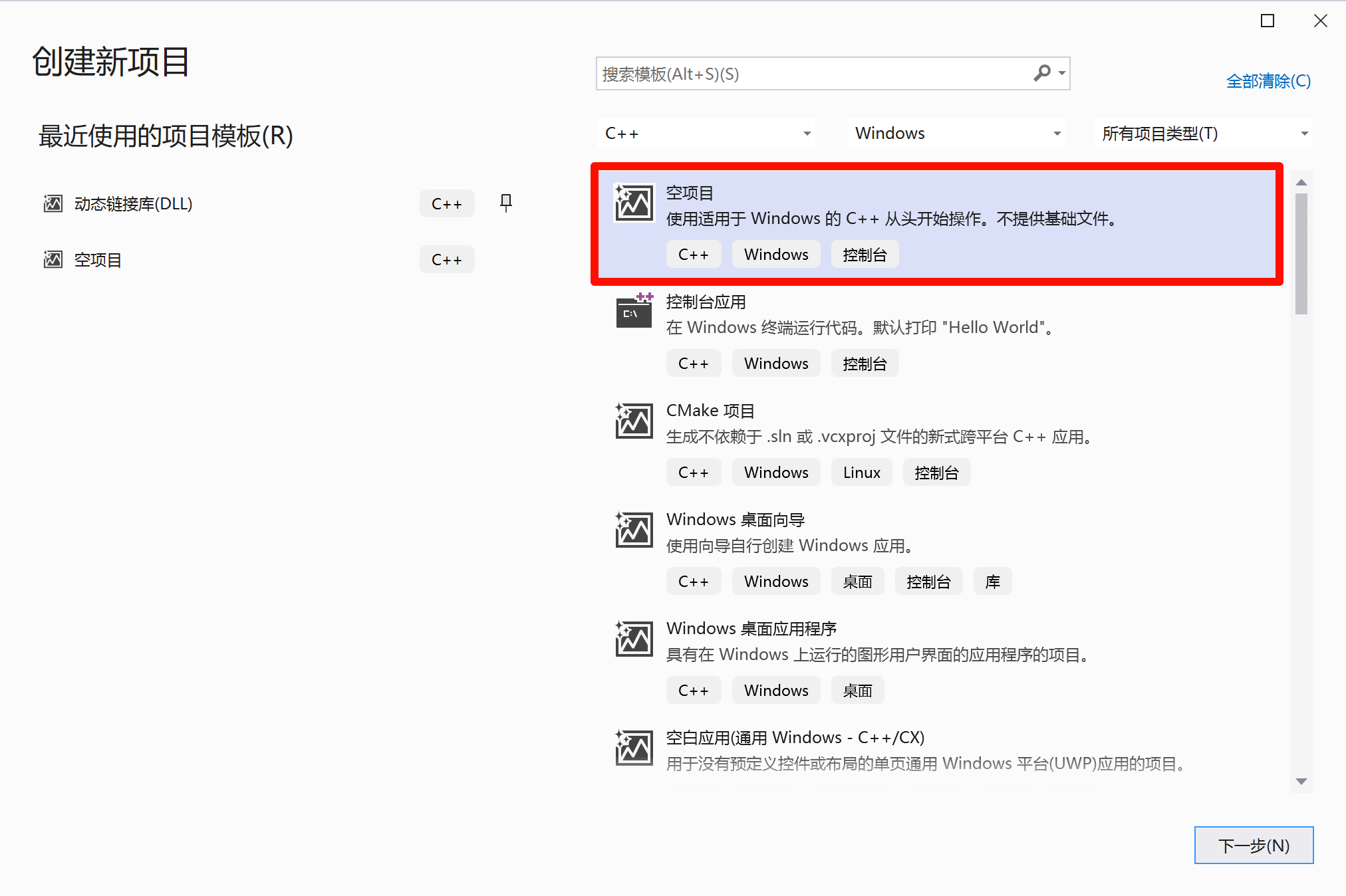Click the 全部清除(C) link

pyautogui.click(x=1268, y=81)
